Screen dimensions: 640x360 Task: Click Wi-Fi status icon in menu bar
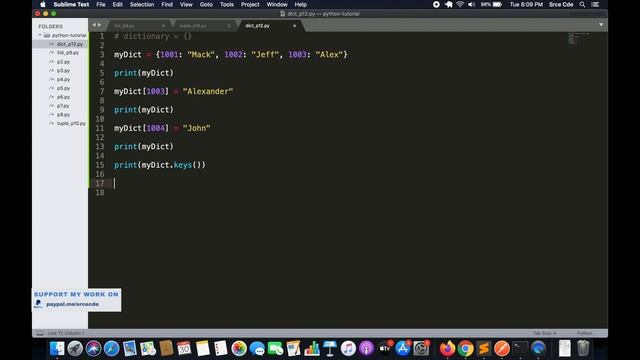[x=460, y=4]
